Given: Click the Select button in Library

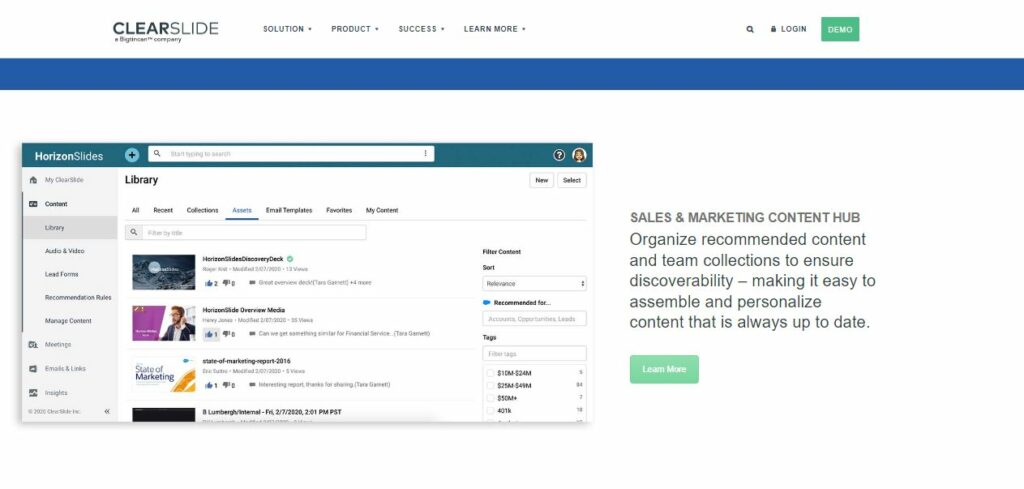Looking at the screenshot, I should coord(571,180).
